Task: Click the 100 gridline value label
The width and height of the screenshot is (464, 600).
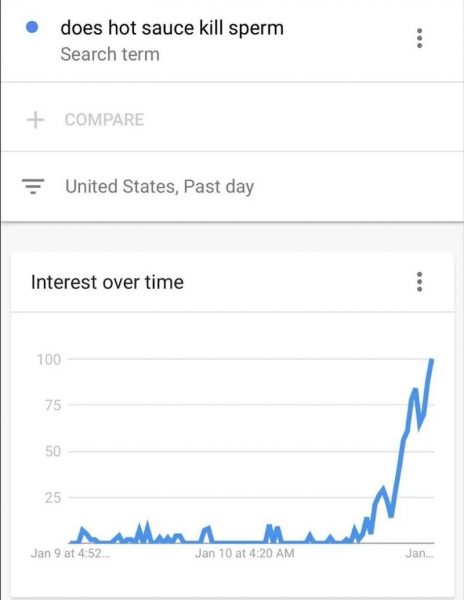Action: (49, 359)
